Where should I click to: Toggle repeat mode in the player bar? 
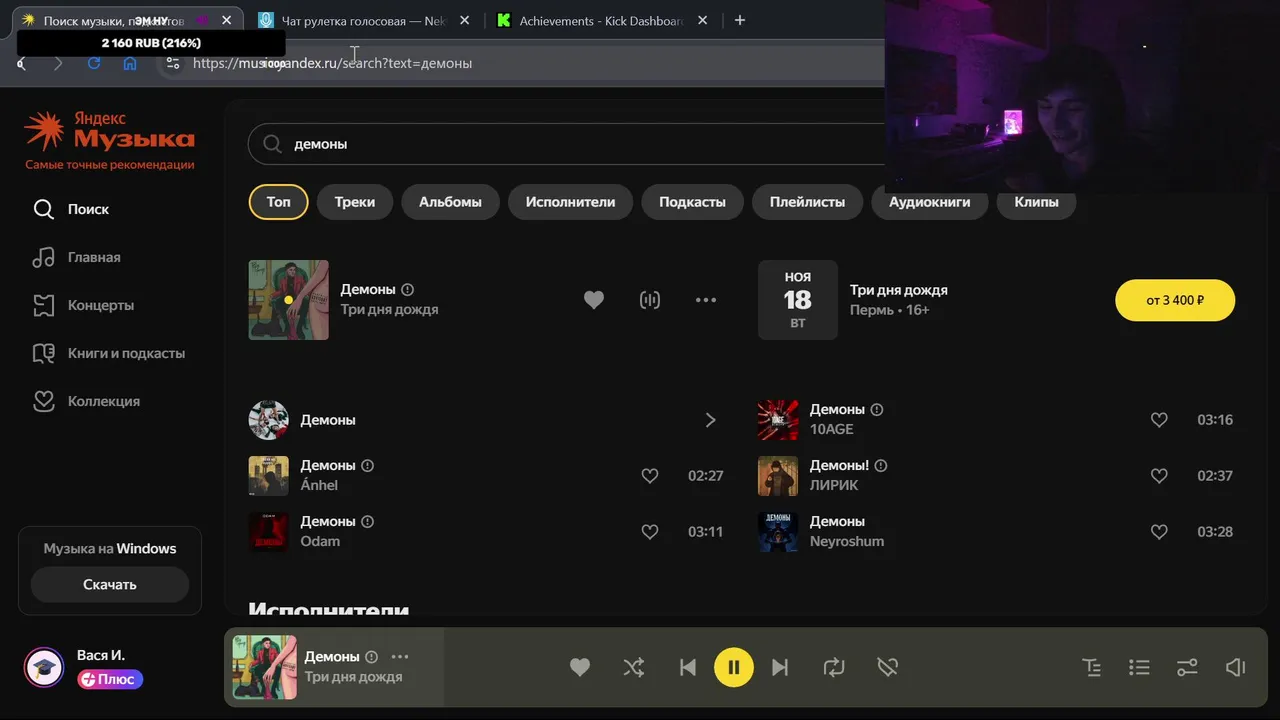pos(834,667)
